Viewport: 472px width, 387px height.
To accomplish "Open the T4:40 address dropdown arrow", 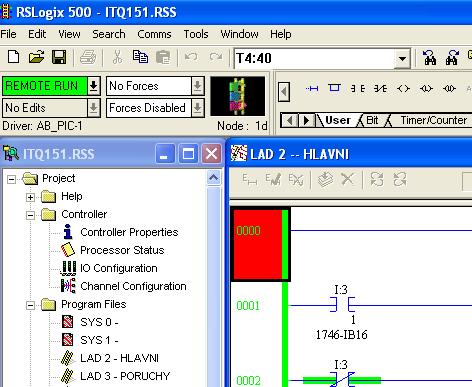I will tap(402, 59).
